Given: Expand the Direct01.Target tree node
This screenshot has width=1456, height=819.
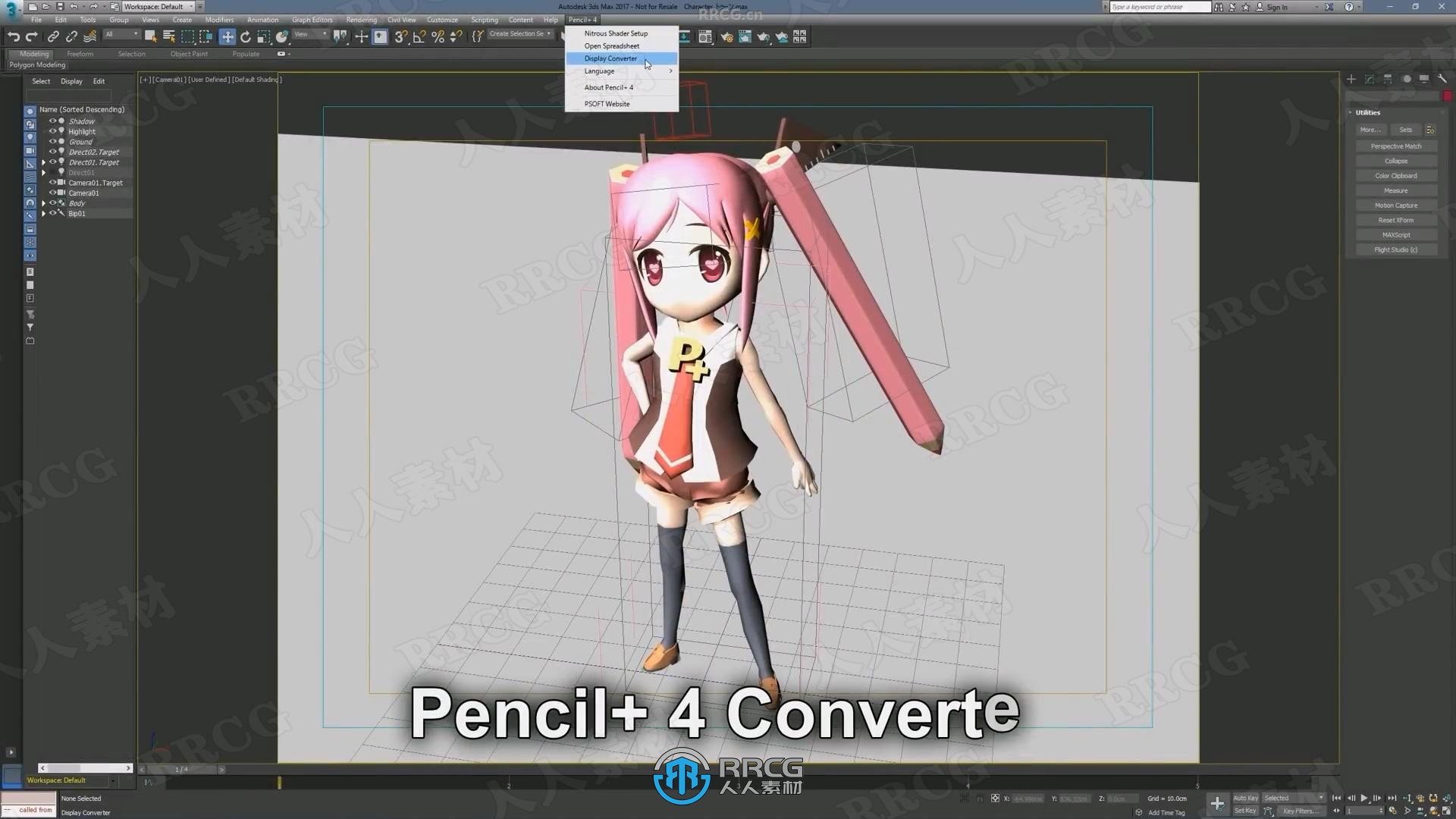Looking at the screenshot, I should pos(43,162).
